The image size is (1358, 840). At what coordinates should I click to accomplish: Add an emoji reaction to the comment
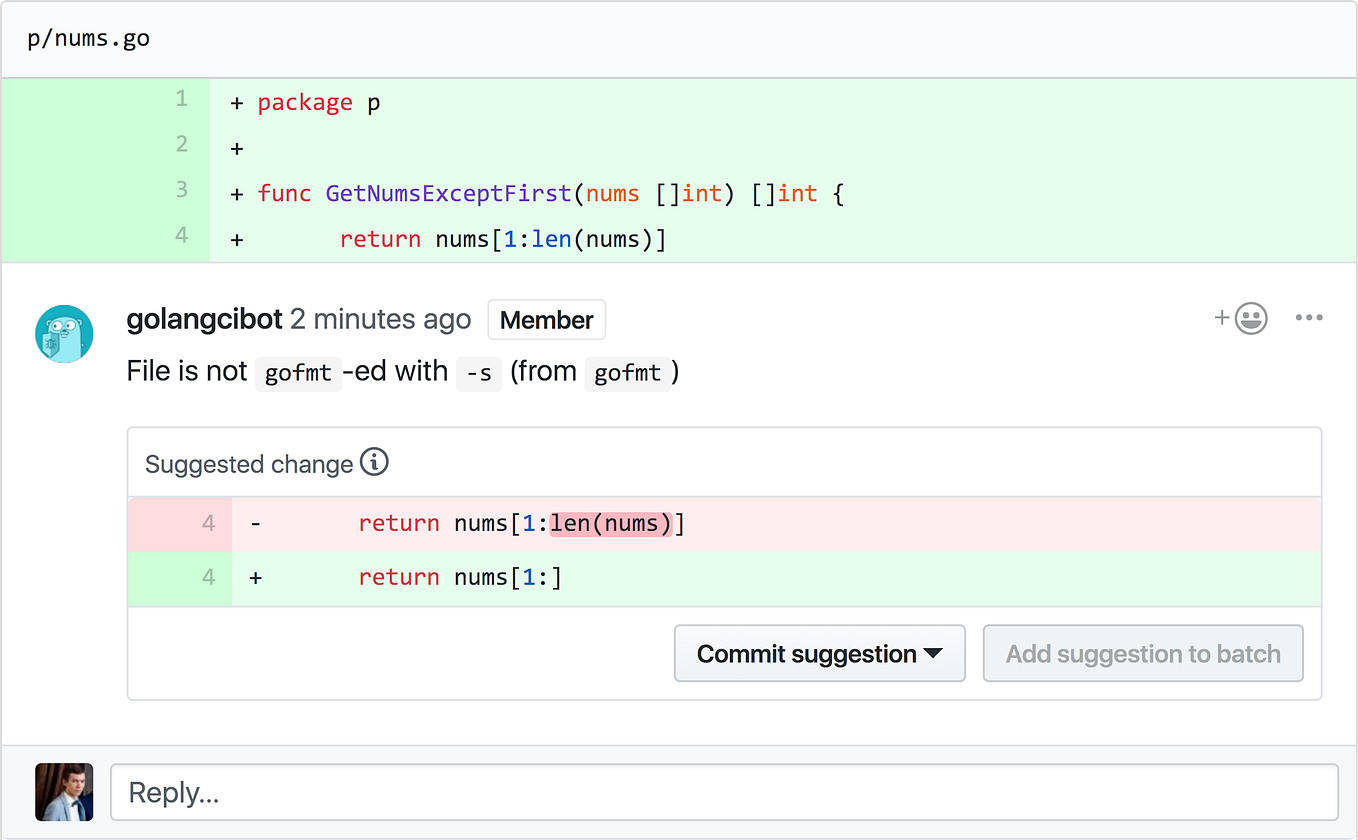1241,319
